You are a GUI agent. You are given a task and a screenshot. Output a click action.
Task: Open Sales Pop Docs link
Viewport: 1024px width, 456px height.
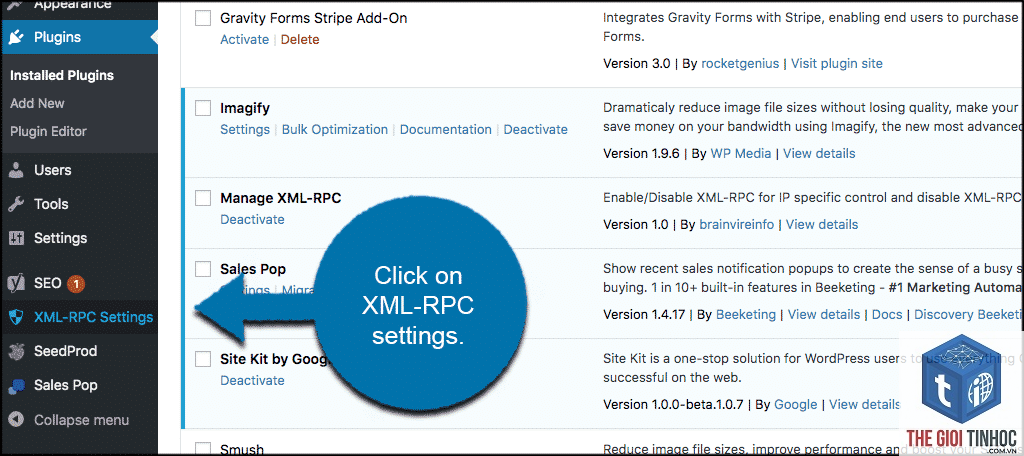(887, 314)
